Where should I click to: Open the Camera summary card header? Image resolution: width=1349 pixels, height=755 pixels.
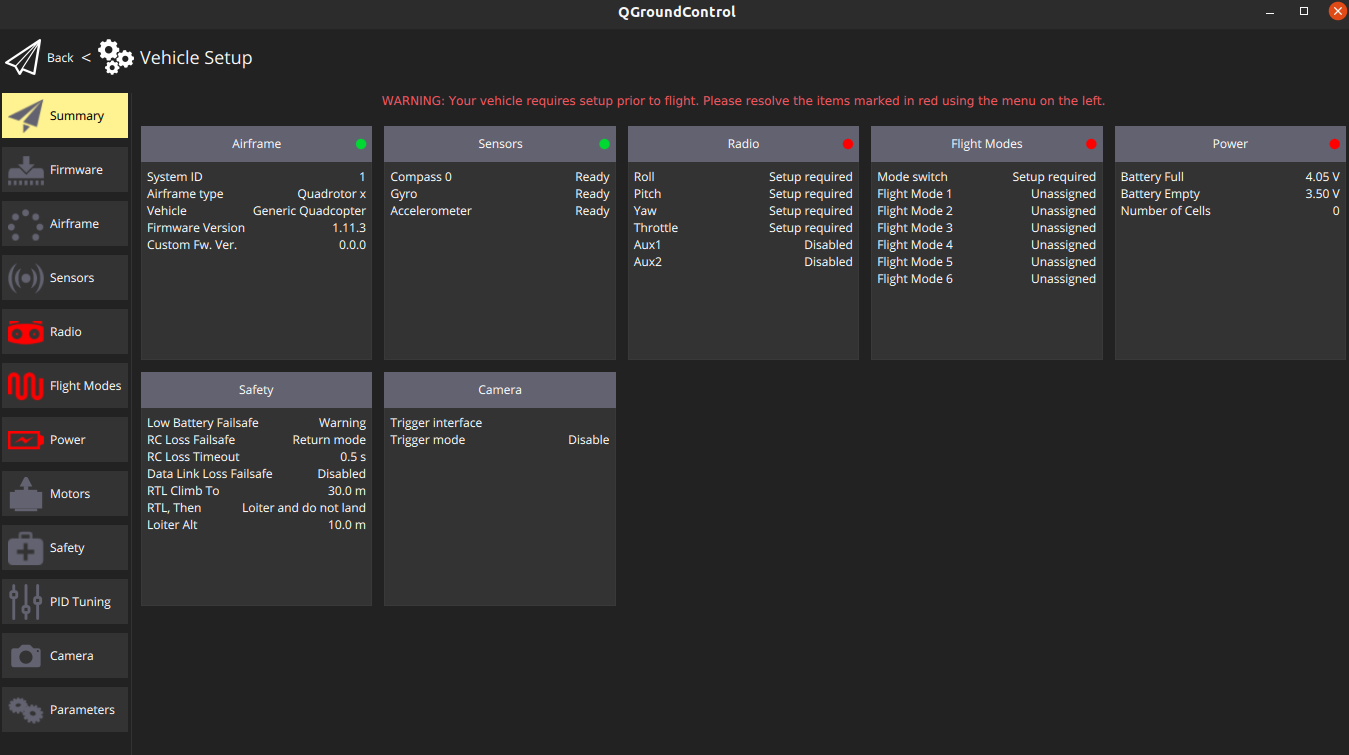(500, 390)
